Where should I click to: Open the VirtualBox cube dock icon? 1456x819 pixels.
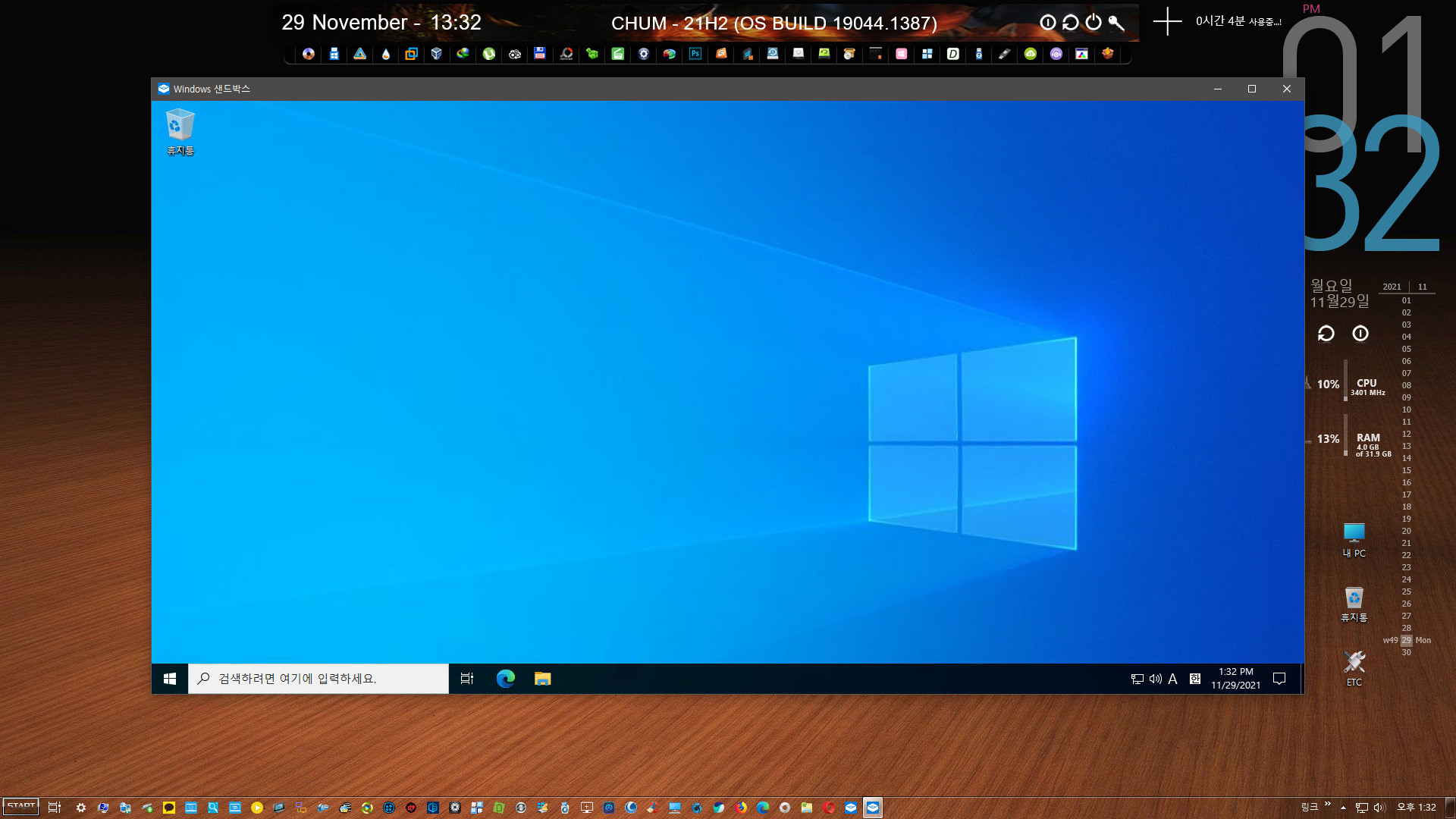coord(437,54)
